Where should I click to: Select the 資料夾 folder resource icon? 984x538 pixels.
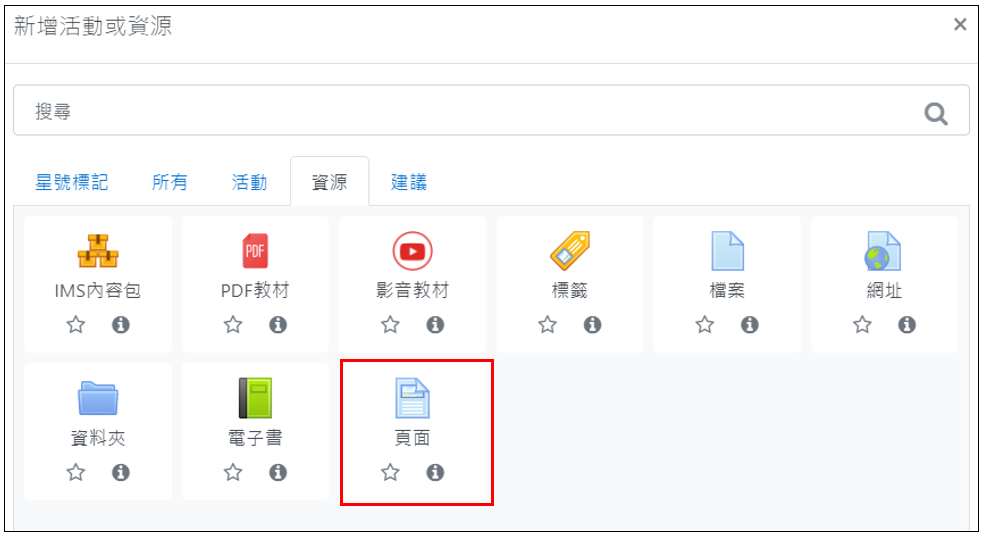tap(98, 398)
